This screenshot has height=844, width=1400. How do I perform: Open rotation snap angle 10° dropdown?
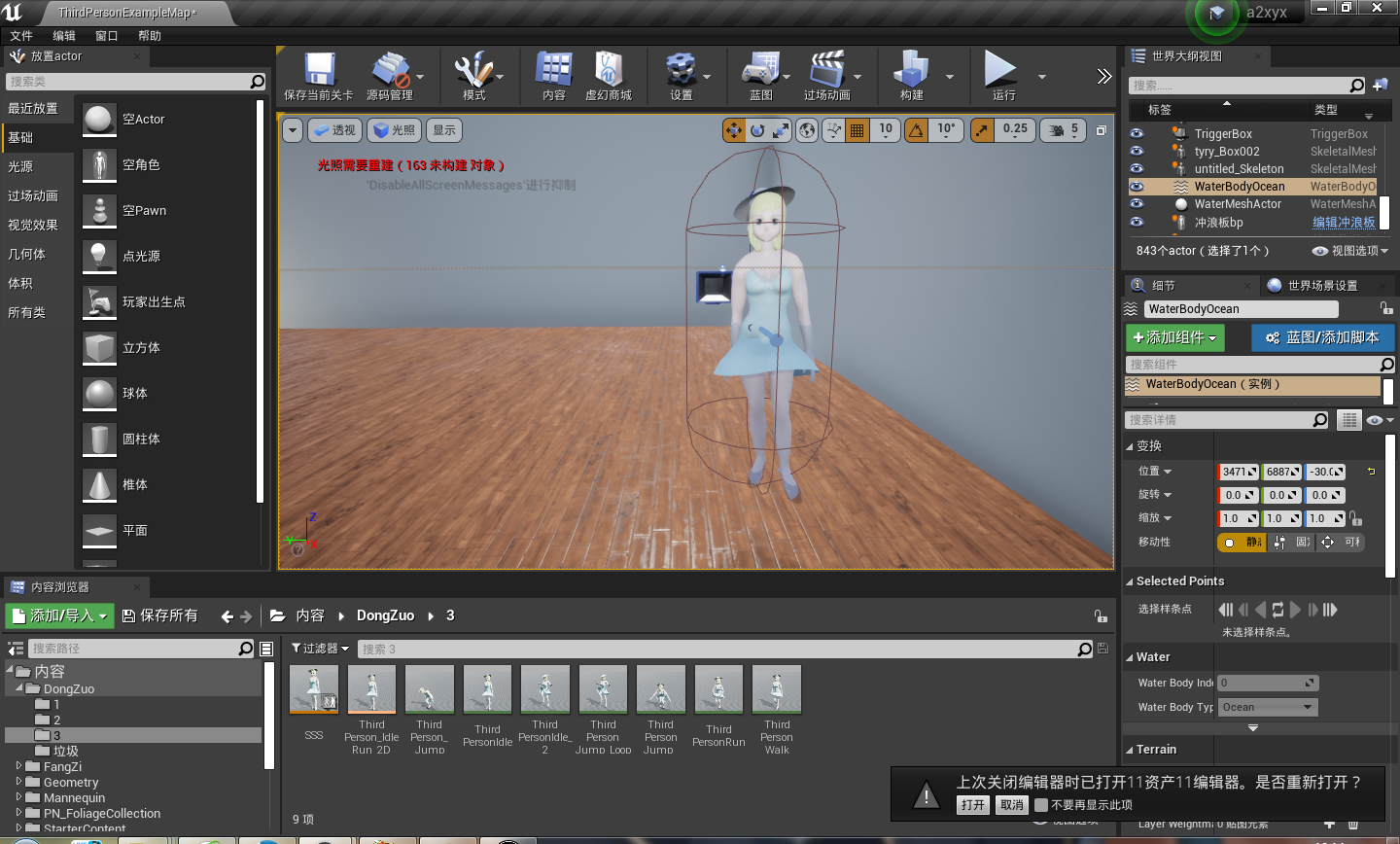tap(946, 130)
